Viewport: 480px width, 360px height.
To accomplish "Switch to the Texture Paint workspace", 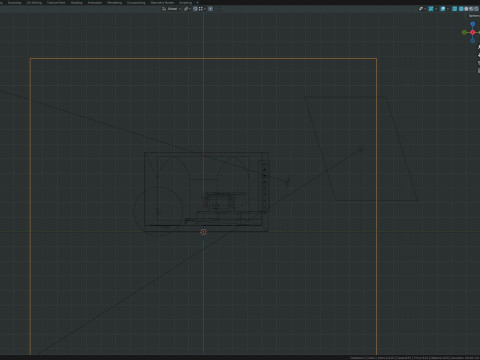I will coord(56,3).
